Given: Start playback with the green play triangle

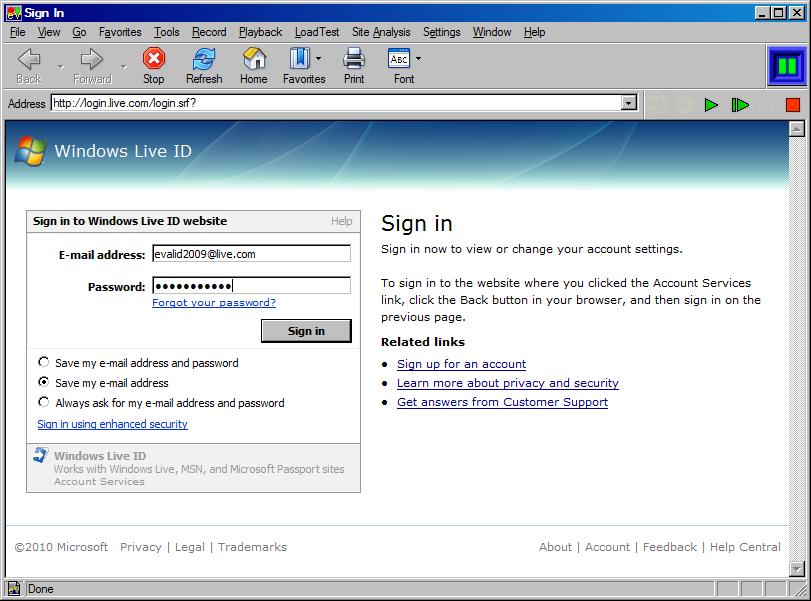Looking at the screenshot, I should [x=711, y=105].
